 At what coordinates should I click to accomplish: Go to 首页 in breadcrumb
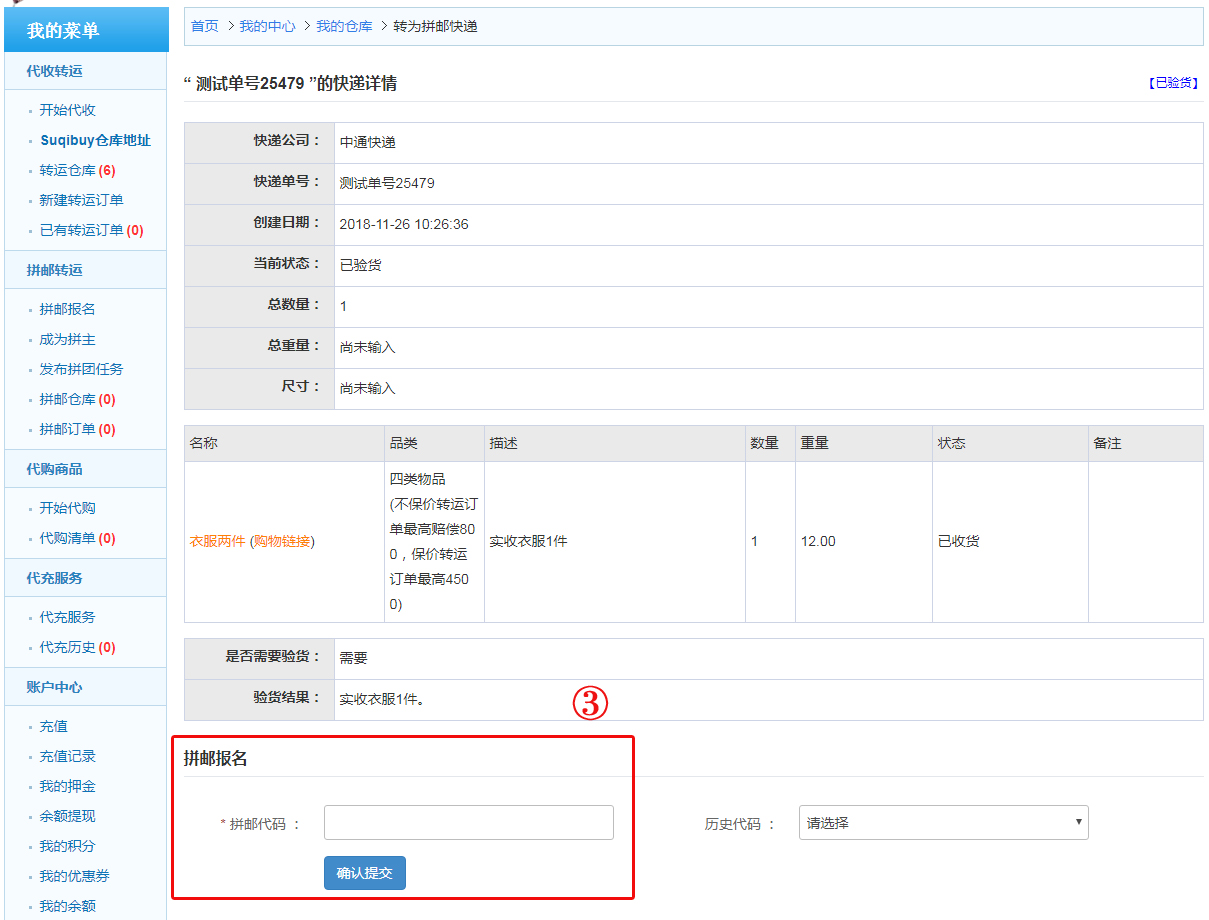pyautogui.click(x=205, y=26)
